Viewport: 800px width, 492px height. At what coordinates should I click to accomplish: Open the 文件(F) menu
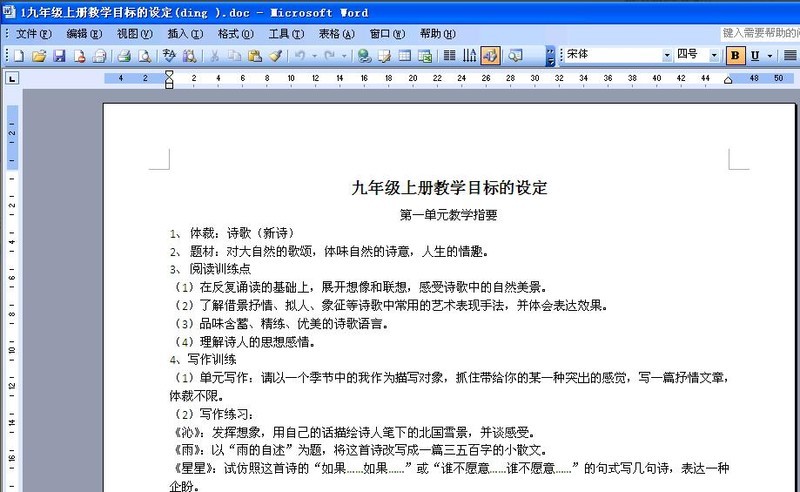33,34
